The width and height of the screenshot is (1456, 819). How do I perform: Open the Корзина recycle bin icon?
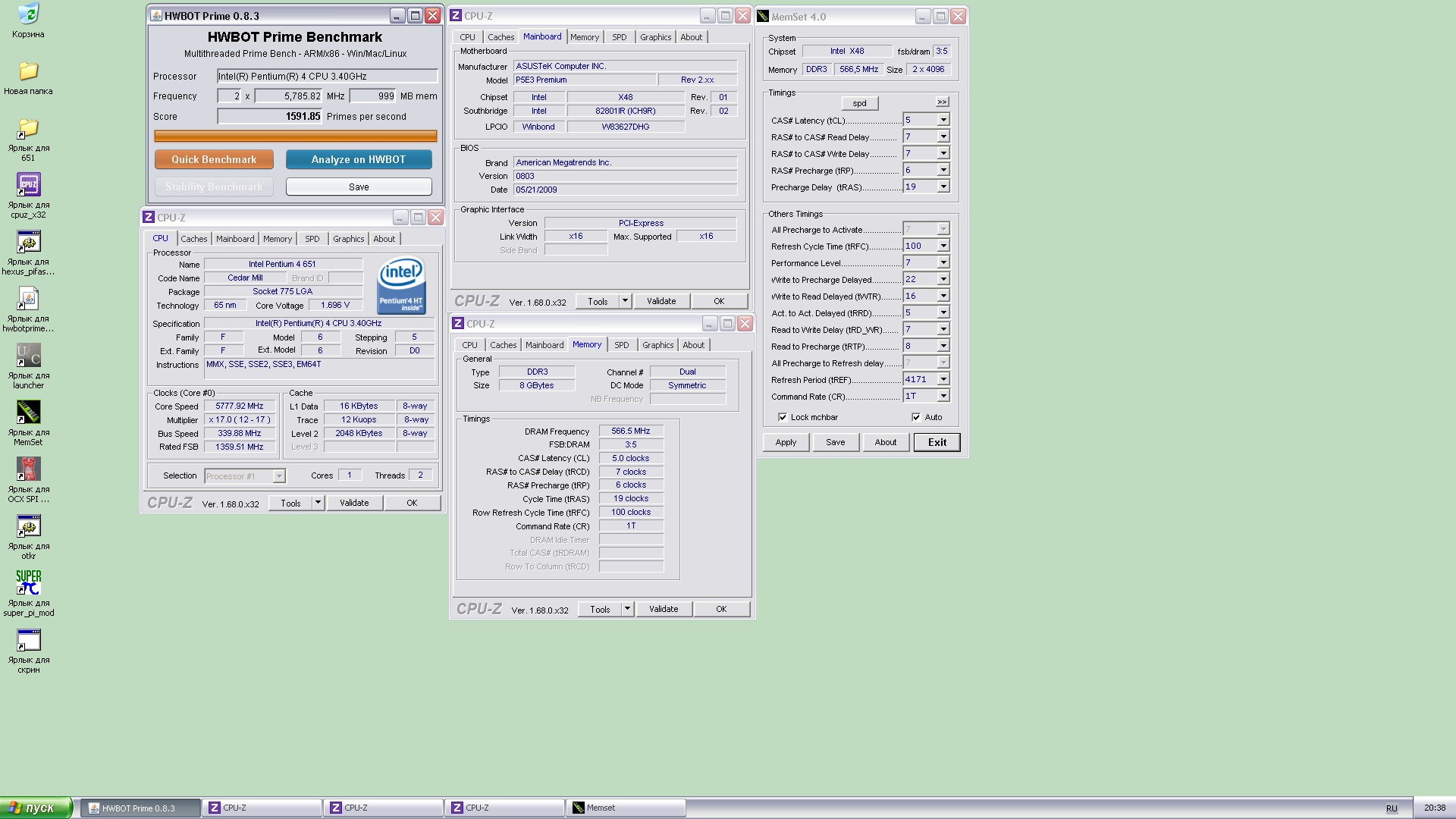(28, 20)
